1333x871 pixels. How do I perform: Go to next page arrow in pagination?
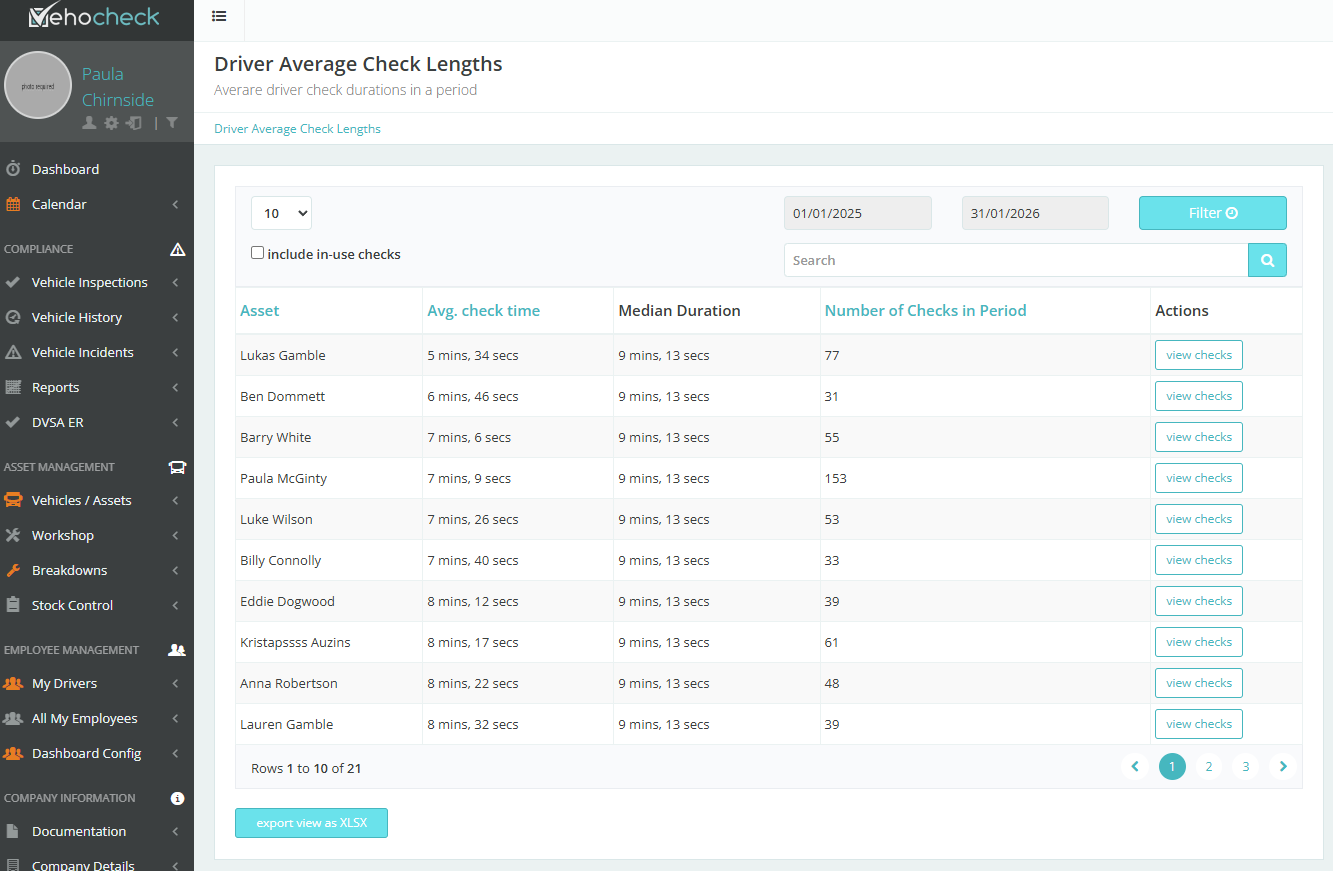click(1283, 767)
